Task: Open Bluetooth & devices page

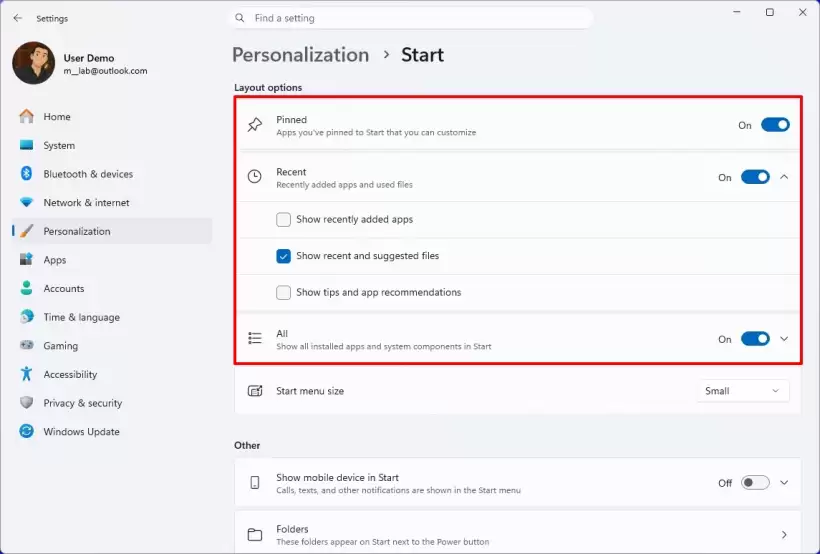Action: [112, 174]
